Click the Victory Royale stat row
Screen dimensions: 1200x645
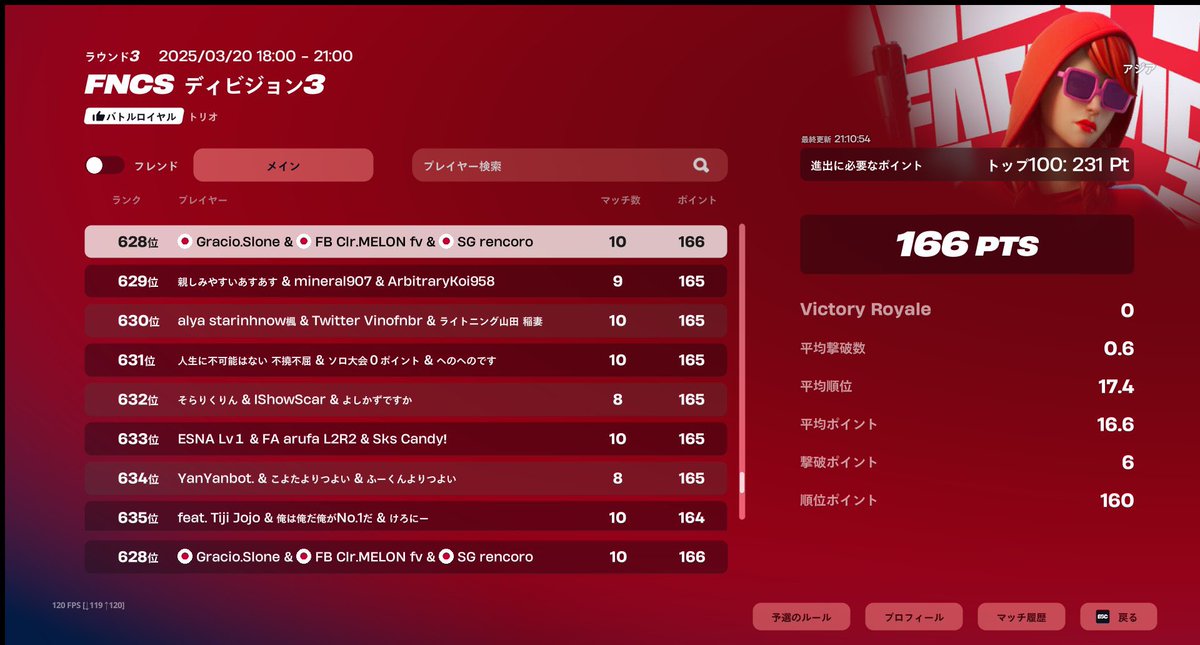coord(967,310)
